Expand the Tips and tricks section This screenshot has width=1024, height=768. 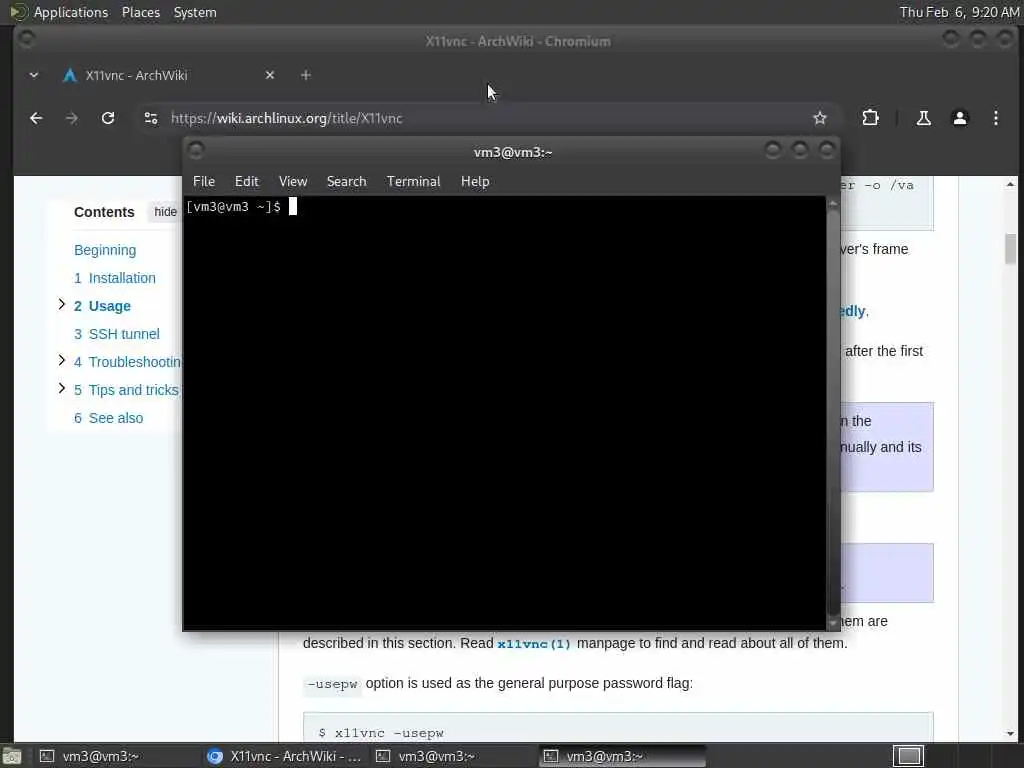(61, 388)
